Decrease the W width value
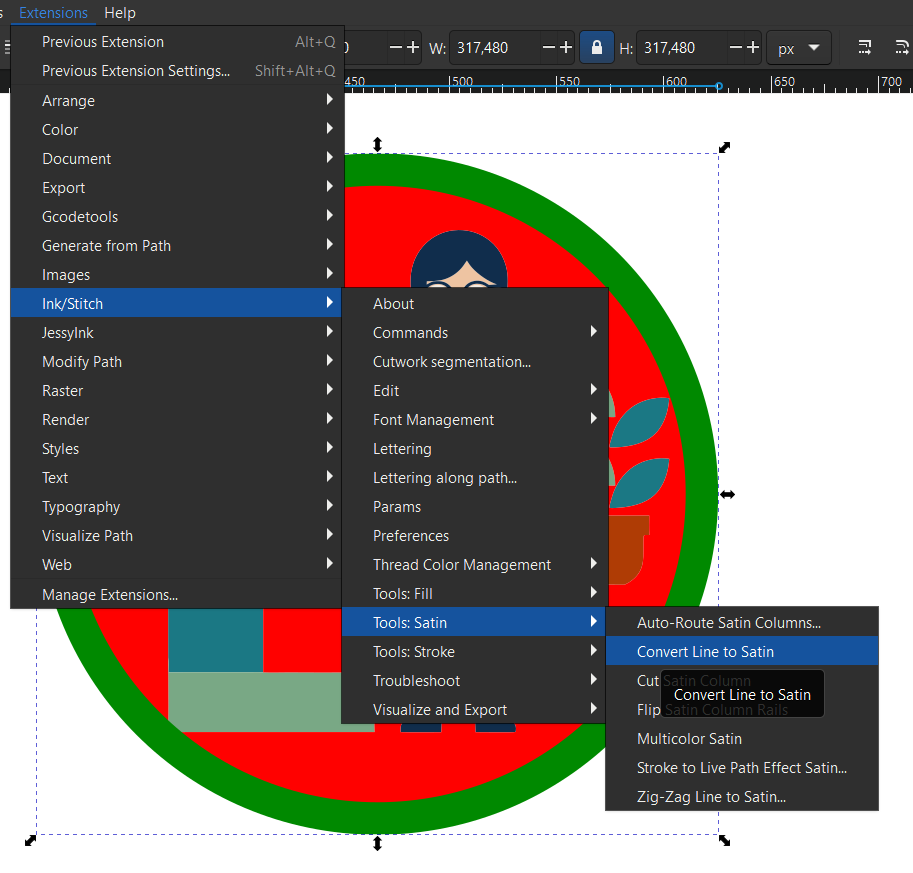 (x=548, y=48)
